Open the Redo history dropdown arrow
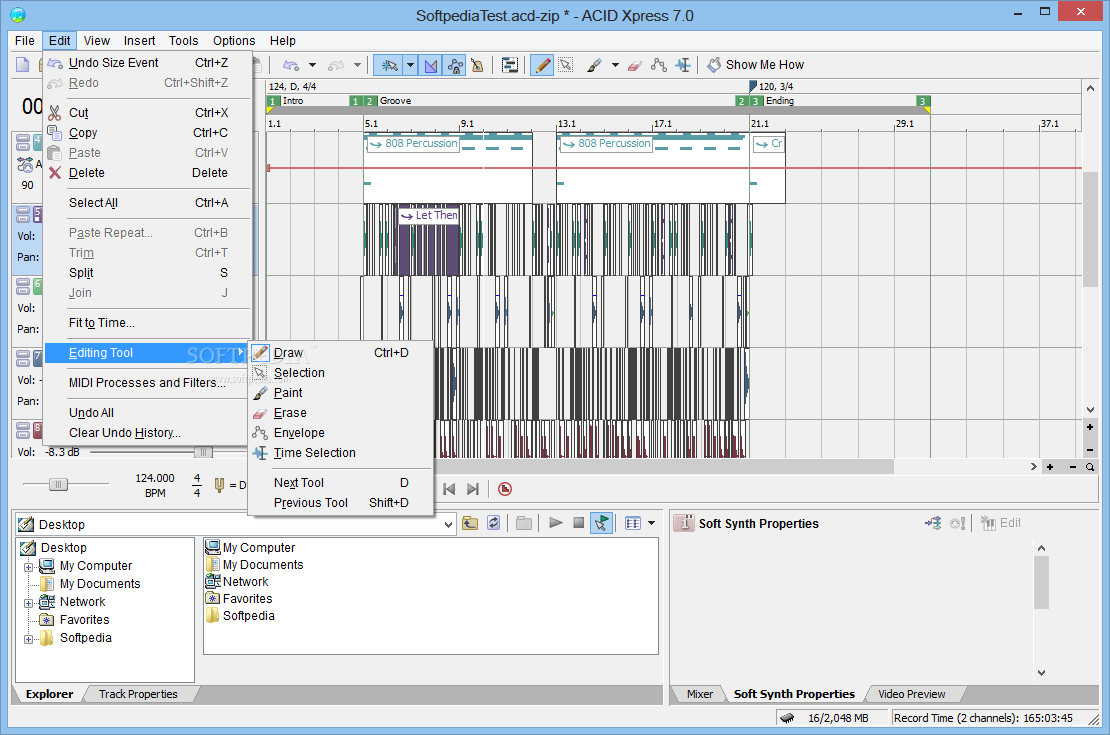The width and height of the screenshot is (1110, 735). coord(357,65)
